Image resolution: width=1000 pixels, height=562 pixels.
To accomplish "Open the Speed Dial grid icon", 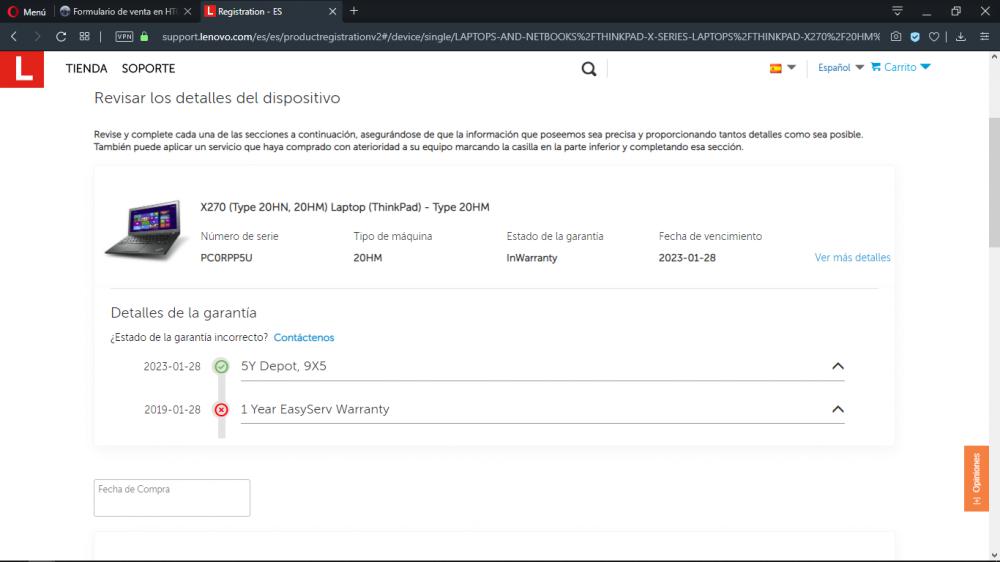I will point(84,36).
